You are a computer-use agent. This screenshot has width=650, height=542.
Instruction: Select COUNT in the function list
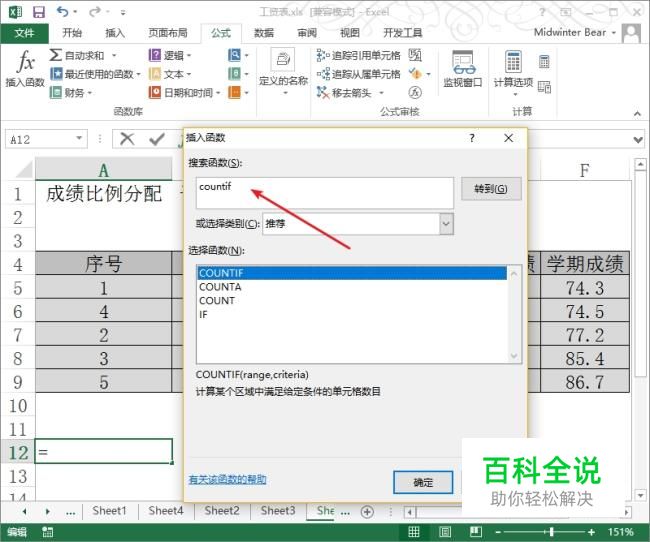coord(352,301)
